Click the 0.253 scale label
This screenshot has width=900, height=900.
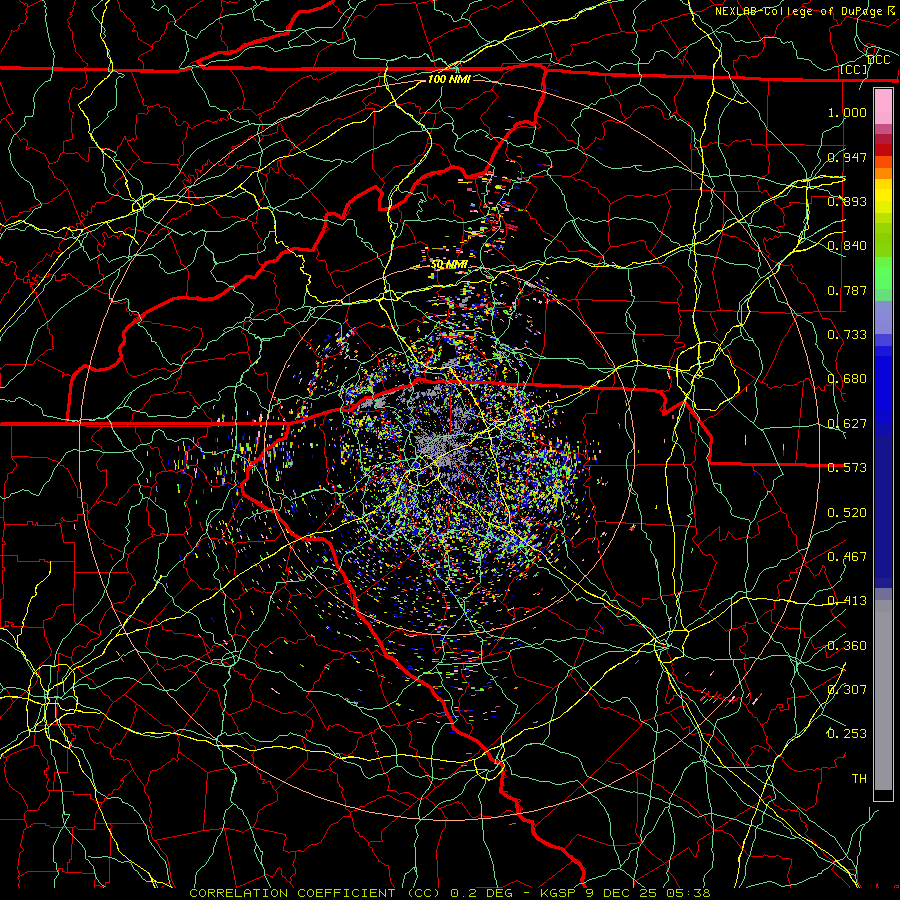point(847,734)
